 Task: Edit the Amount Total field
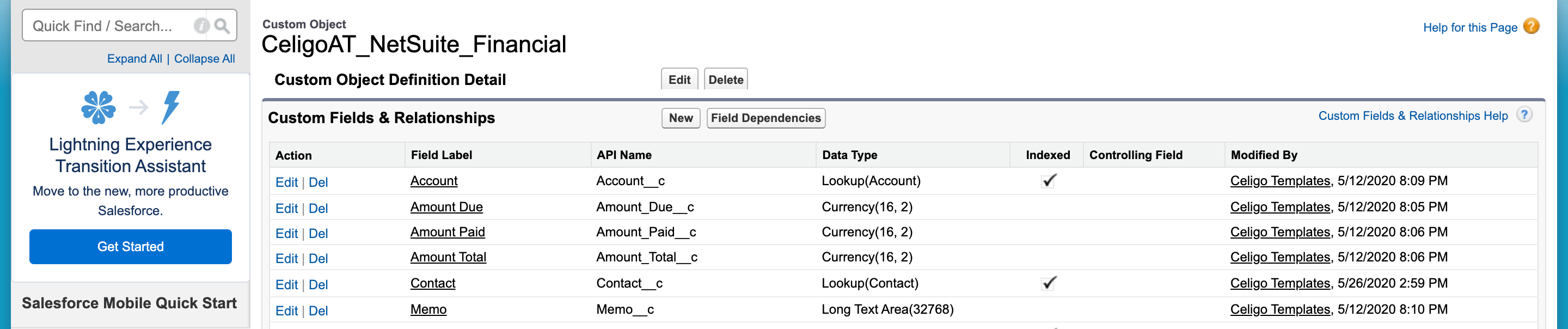pyautogui.click(x=286, y=258)
